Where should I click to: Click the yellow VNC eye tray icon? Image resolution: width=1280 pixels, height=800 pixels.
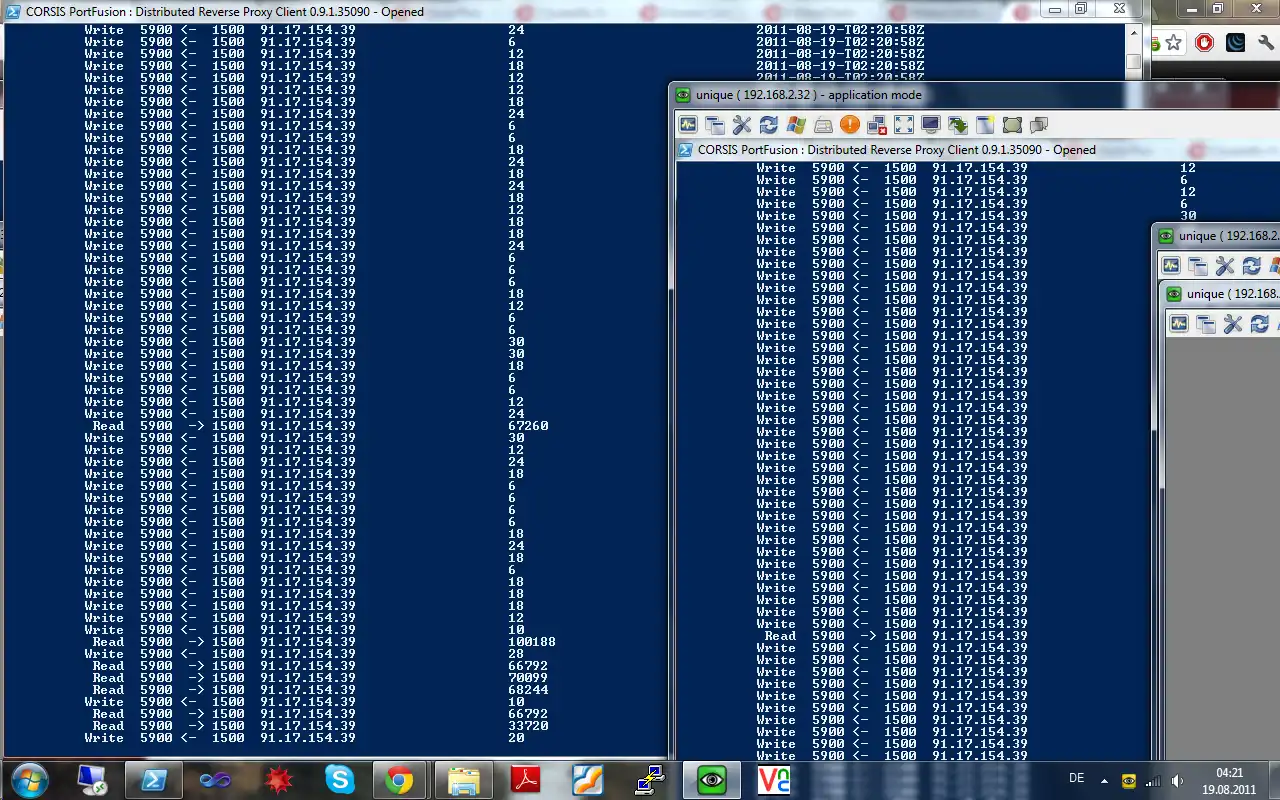(1128, 780)
